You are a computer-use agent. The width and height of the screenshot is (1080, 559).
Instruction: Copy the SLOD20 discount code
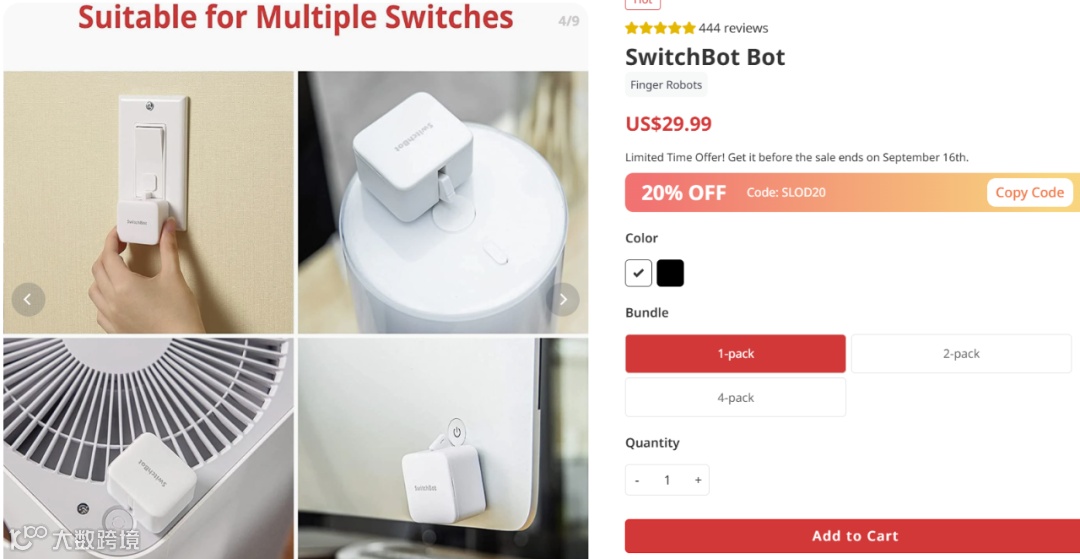[x=1030, y=193]
